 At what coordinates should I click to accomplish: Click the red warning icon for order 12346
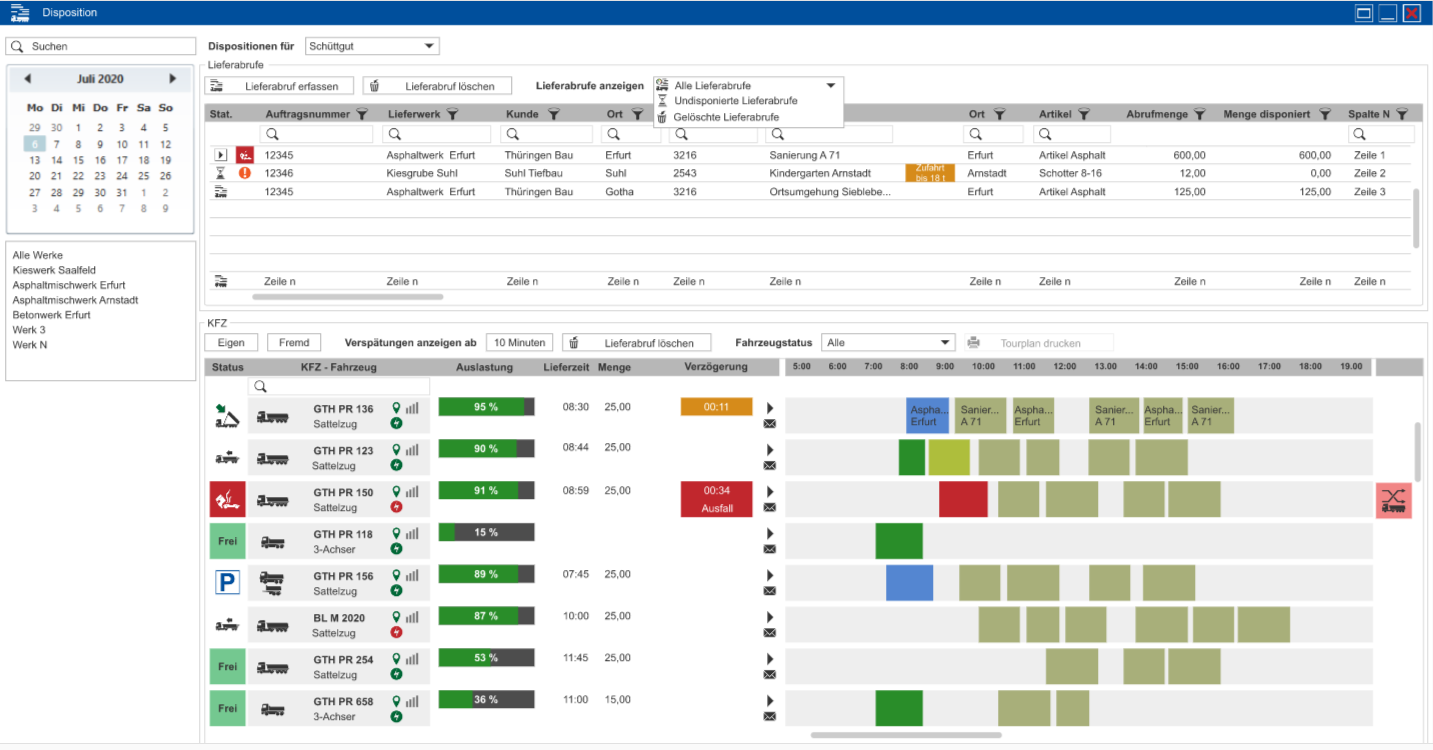coord(245,173)
